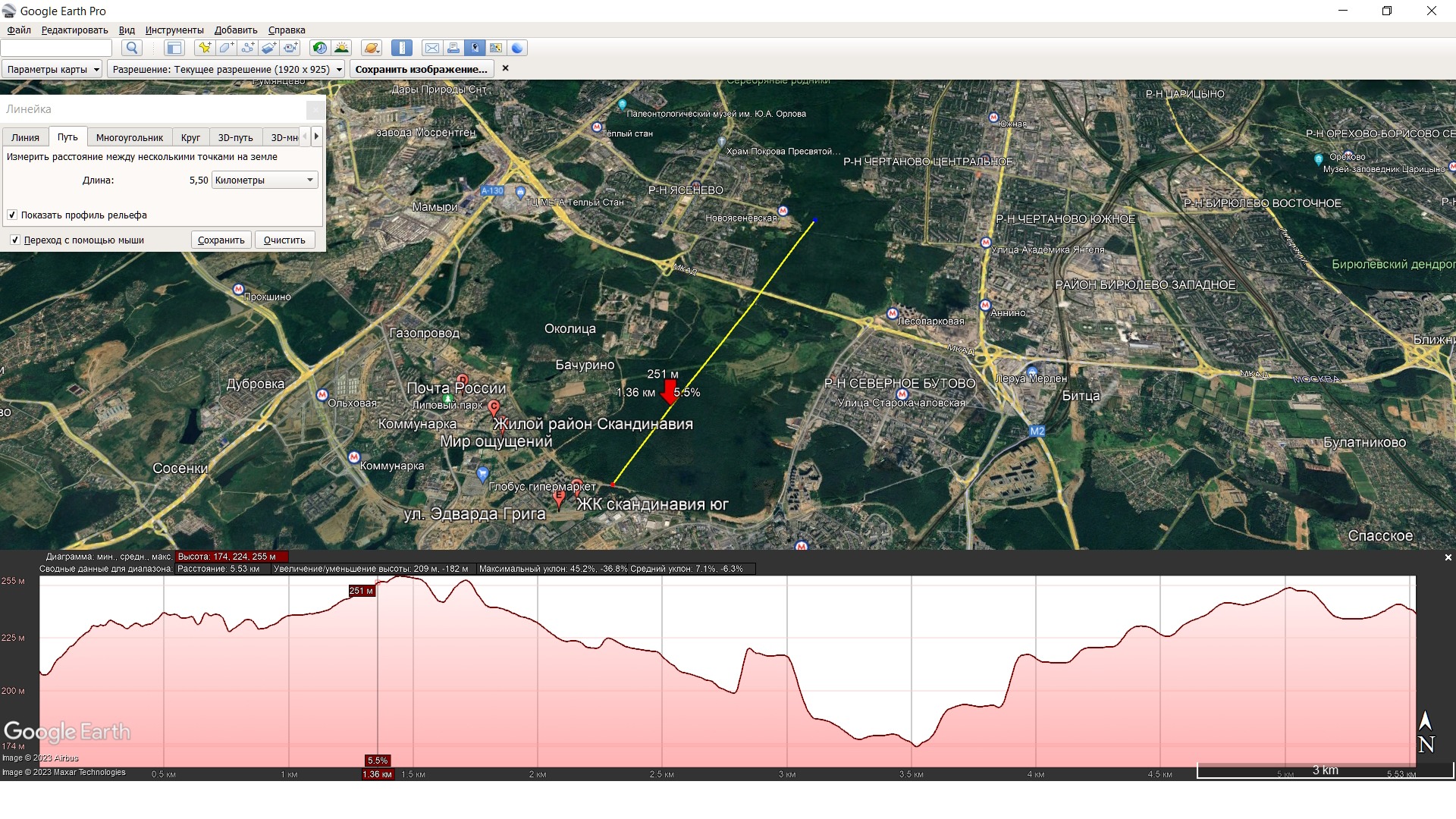Click the 5.5% slope marker below graph

click(378, 761)
